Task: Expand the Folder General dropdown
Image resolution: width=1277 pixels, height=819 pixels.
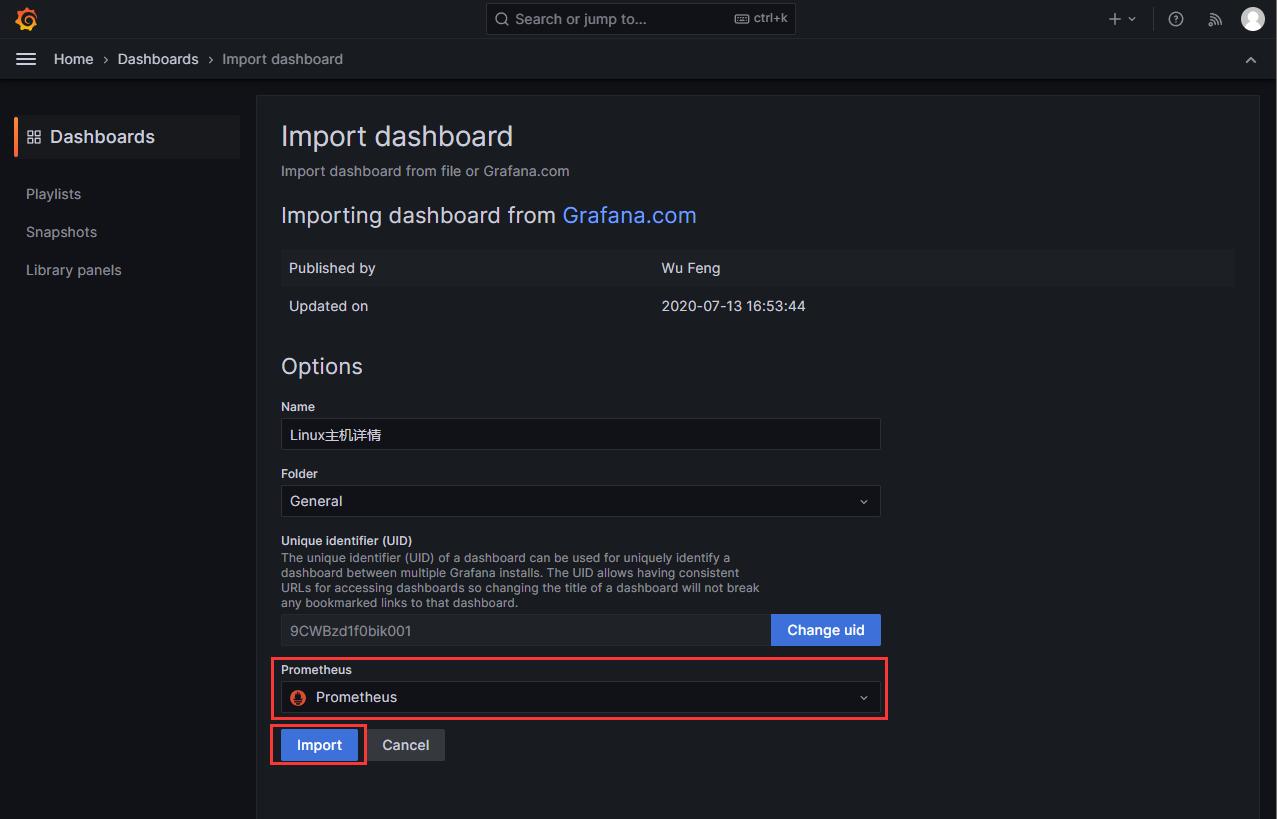Action: [x=580, y=501]
